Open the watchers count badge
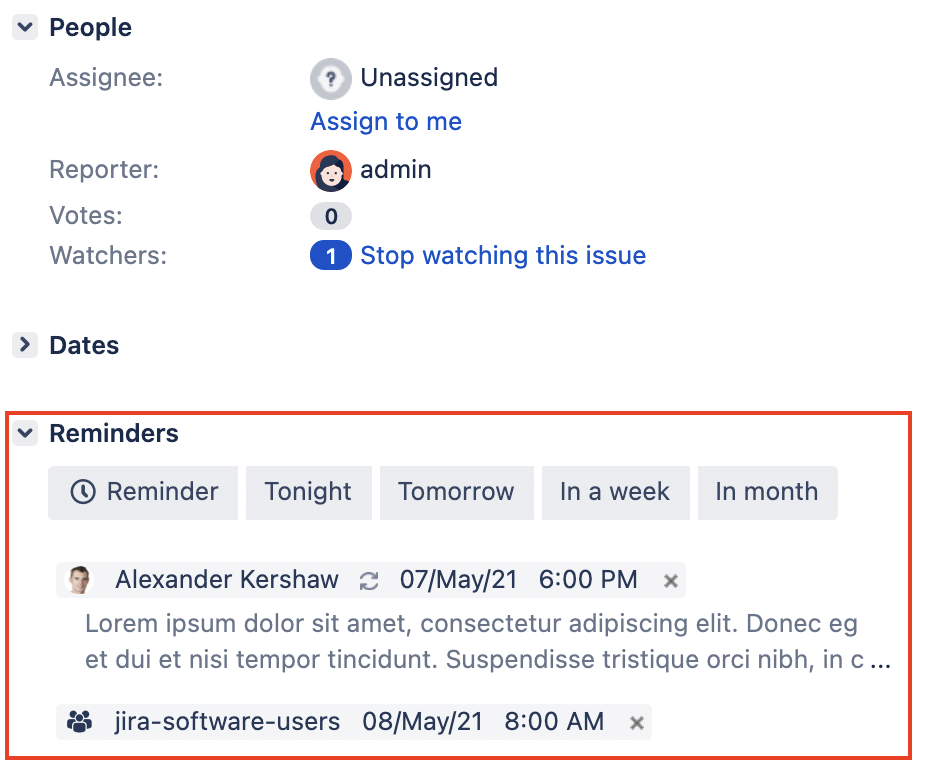The image size is (928, 784). point(330,256)
